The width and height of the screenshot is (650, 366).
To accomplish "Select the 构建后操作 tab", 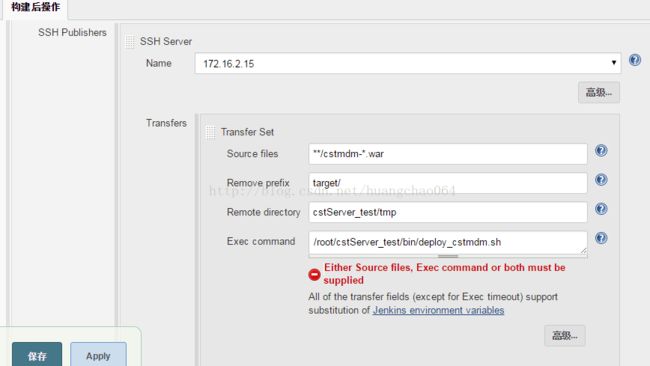I will coord(35,7).
